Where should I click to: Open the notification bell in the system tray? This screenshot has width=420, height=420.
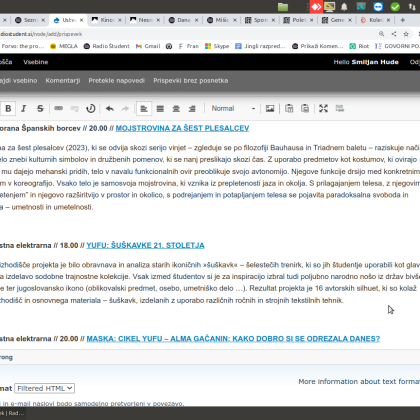[x=344, y=7]
